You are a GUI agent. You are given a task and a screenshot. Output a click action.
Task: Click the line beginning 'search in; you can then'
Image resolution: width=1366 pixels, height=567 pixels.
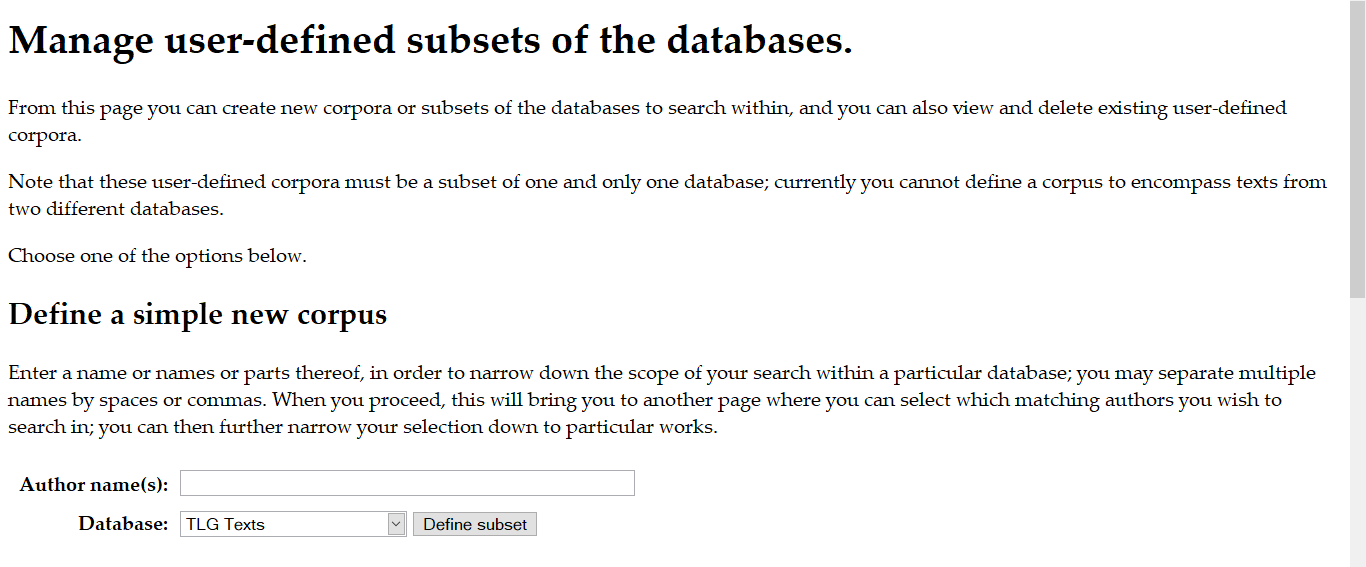tap(363, 428)
